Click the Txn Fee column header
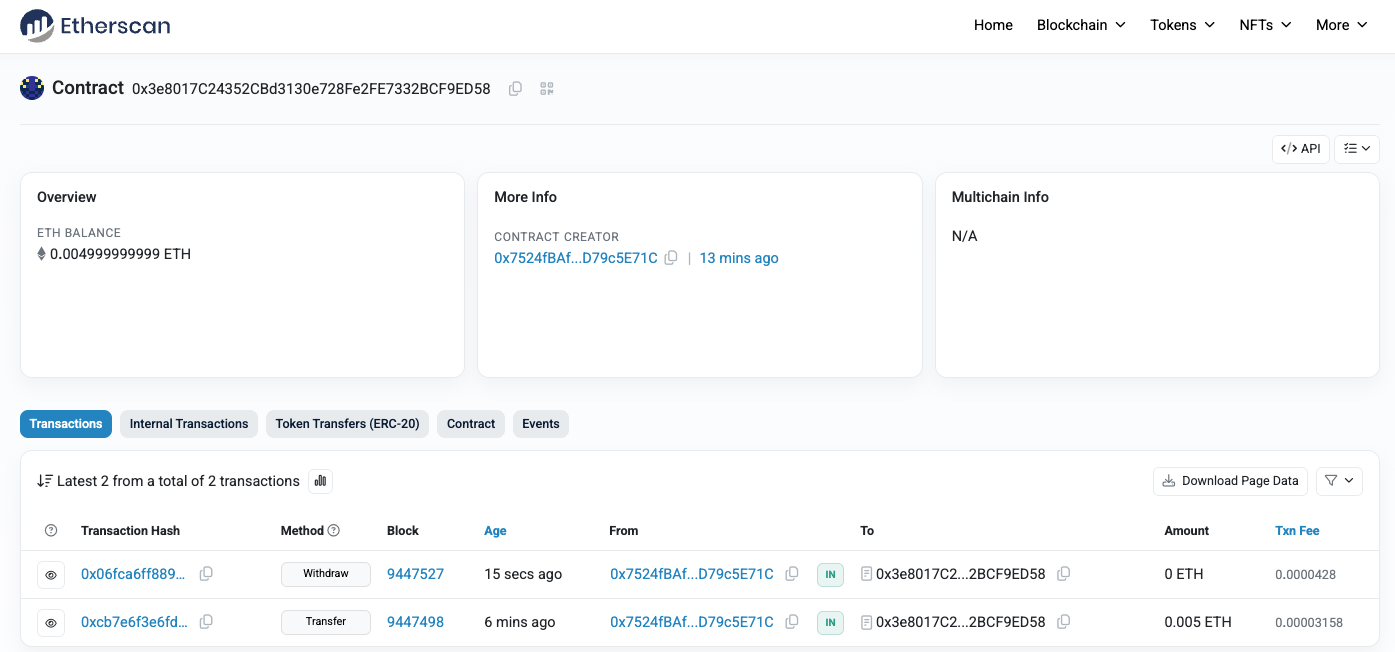This screenshot has height=652, width=1395. pos(1297,531)
